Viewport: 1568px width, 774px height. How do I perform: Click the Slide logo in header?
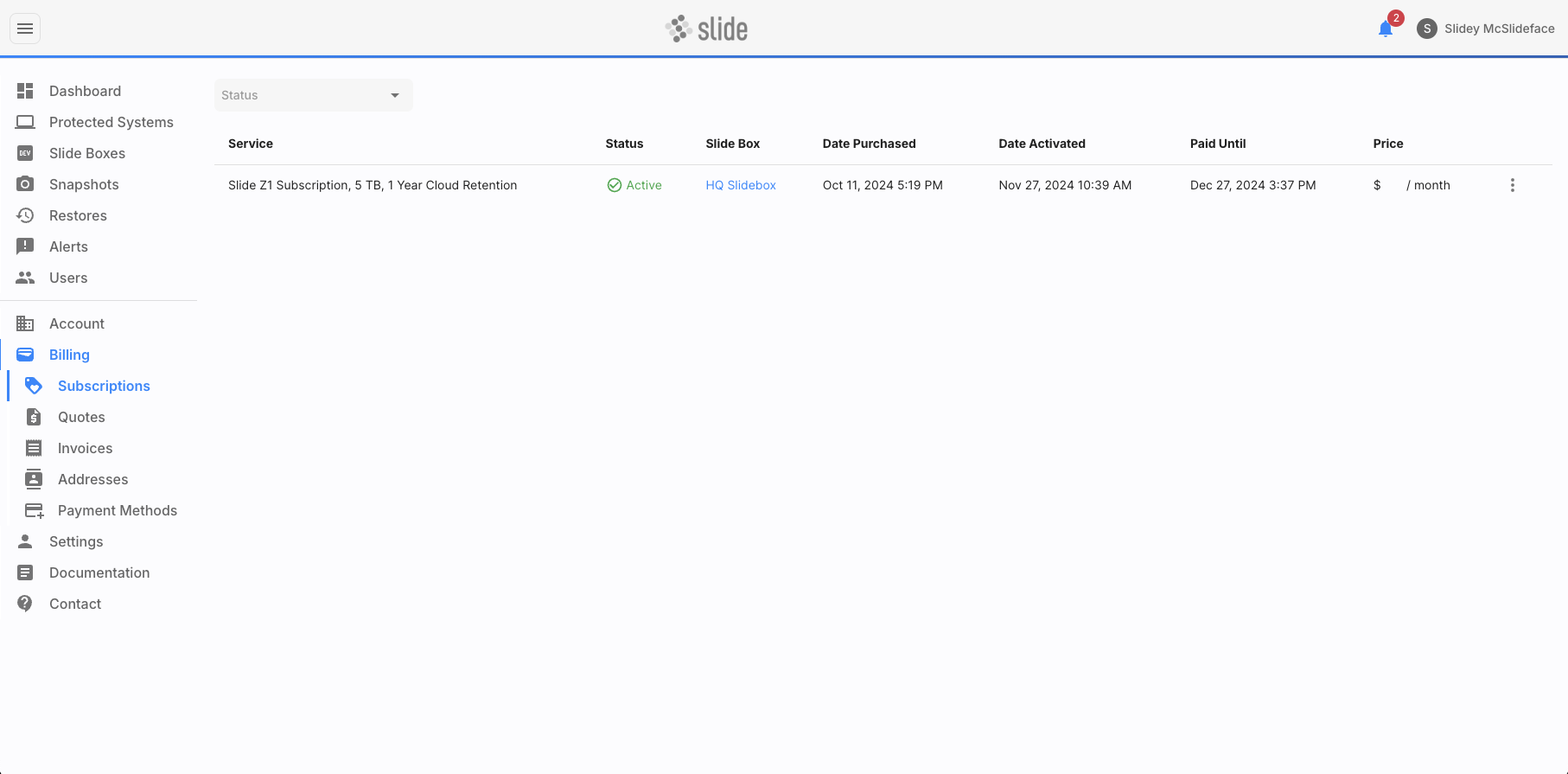coord(707,29)
